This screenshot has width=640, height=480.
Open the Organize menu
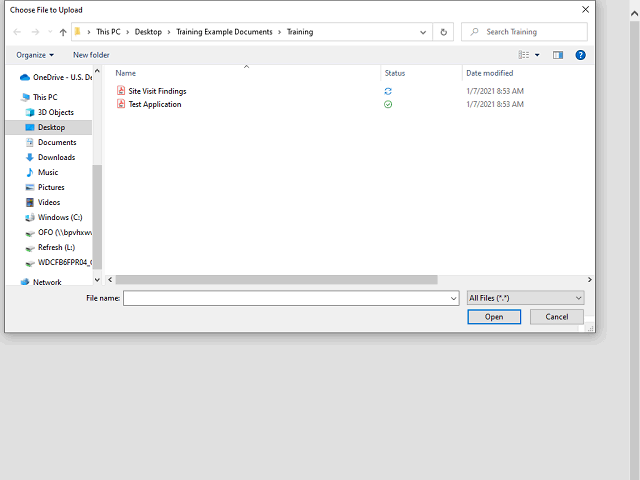pos(35,55)
